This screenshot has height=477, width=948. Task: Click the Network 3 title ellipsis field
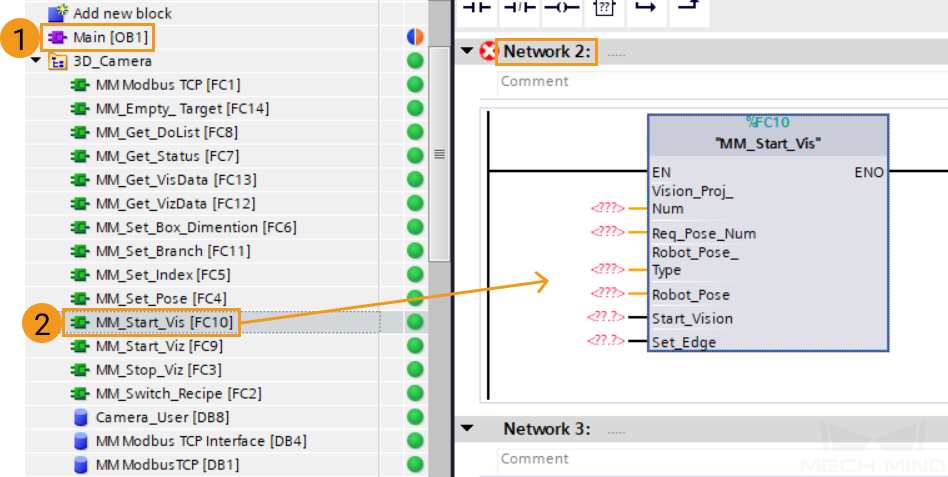click(616, 432)
